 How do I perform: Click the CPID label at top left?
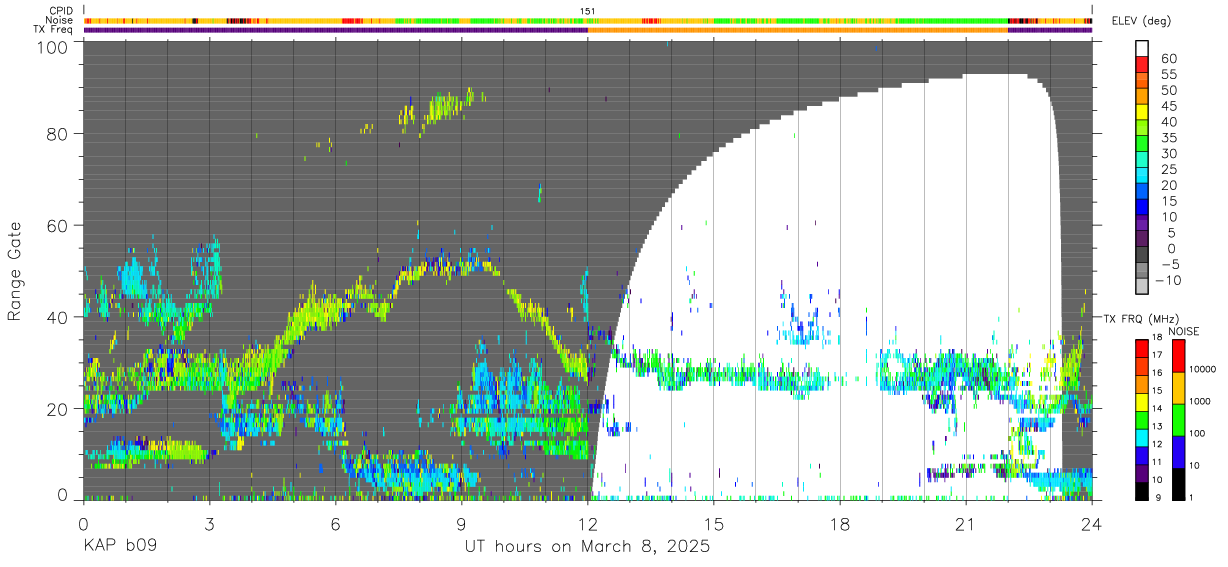click(x=61, y=11)
